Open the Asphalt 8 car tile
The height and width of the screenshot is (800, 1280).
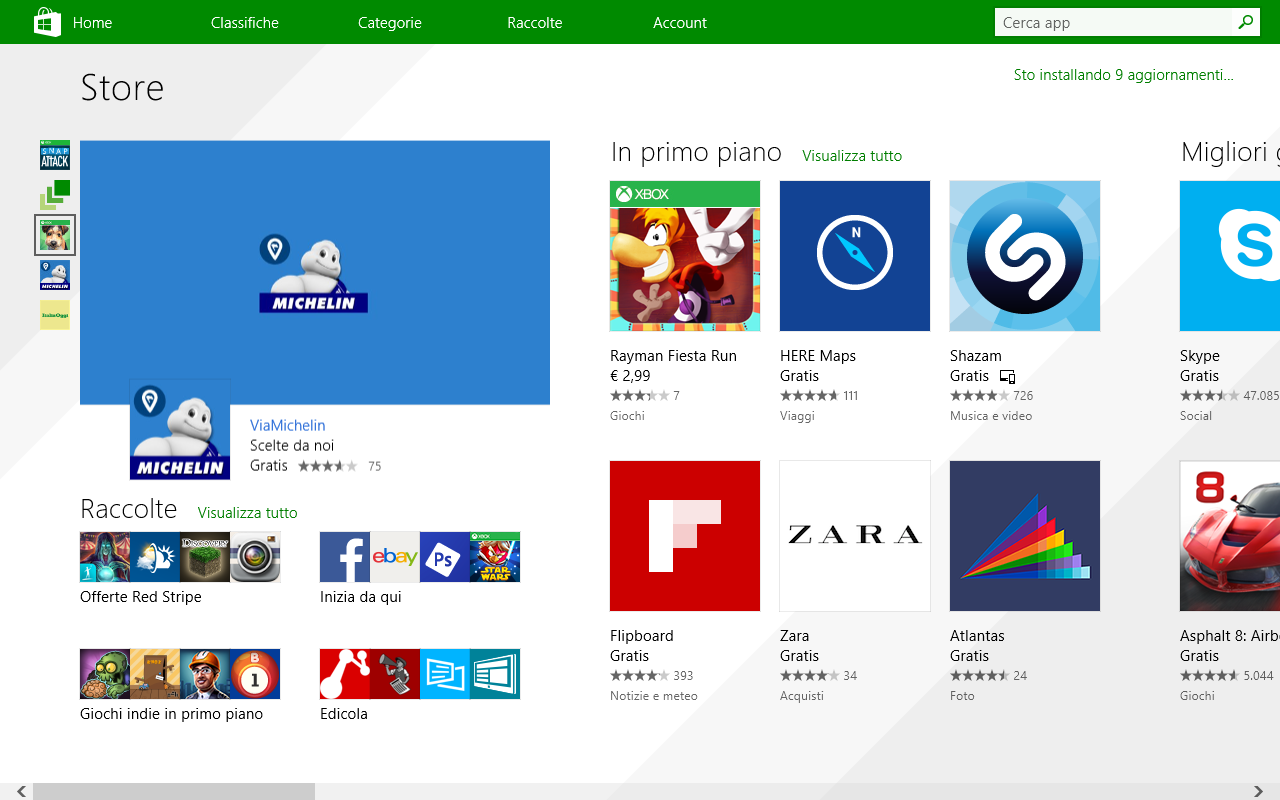(x=1230, y=536)
